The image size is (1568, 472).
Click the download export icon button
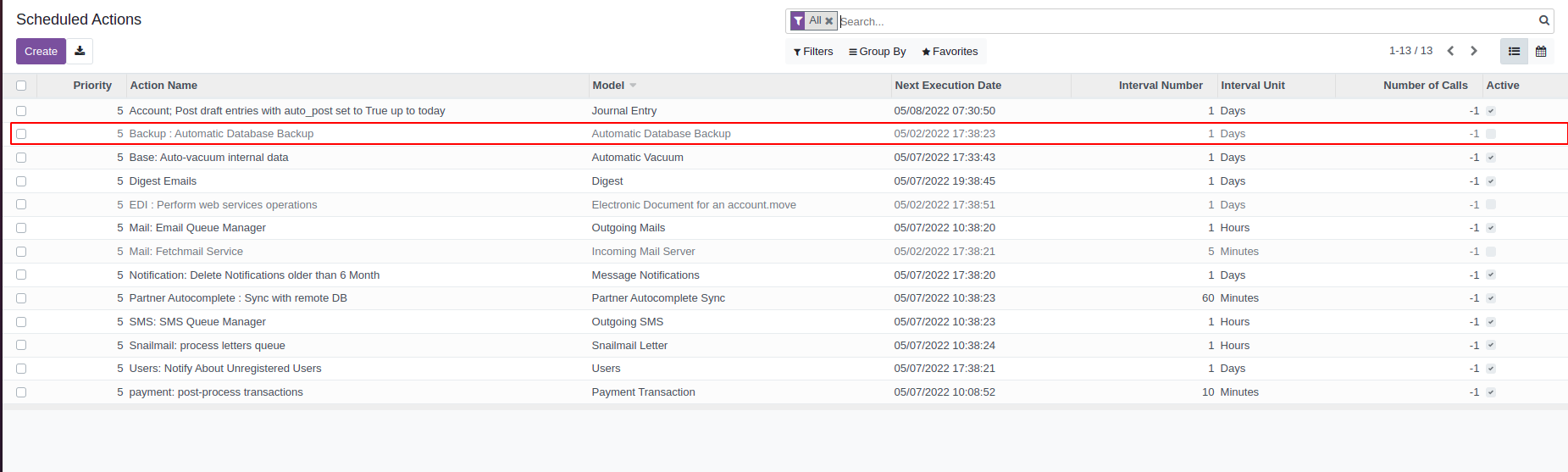80,51
